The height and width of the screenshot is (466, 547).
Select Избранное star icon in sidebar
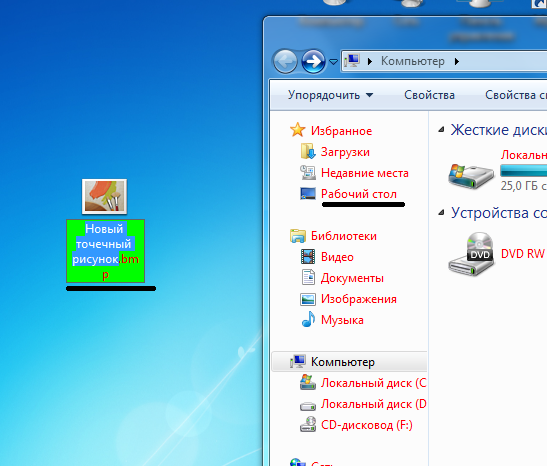[298, 130]
